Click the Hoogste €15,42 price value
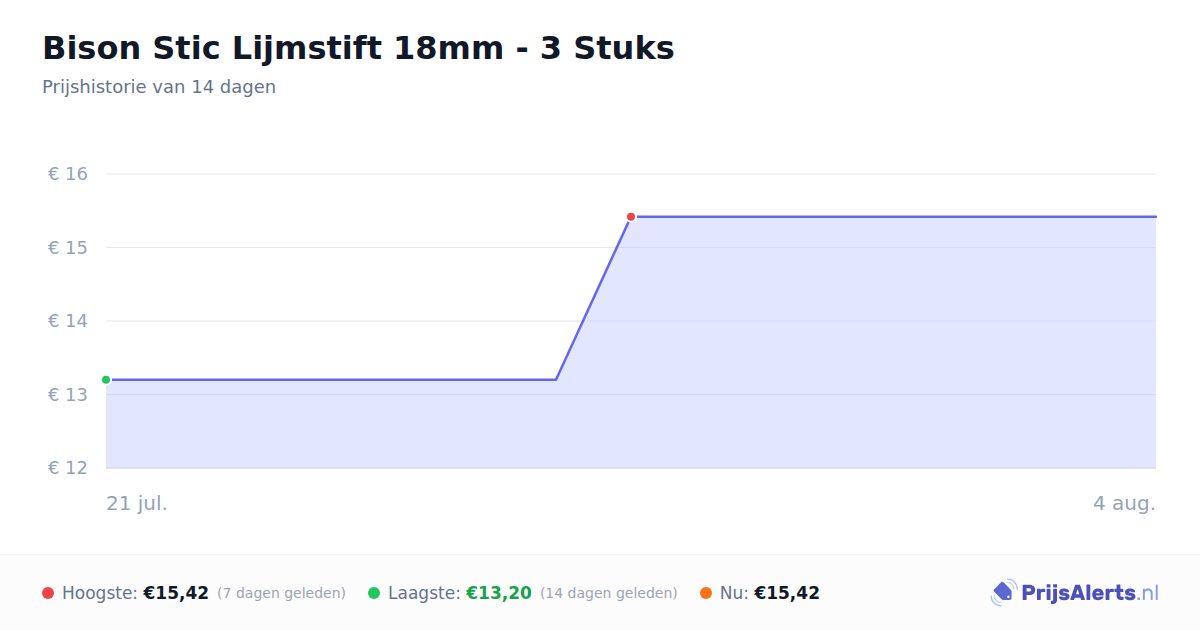 pyautogui.click(x=176, y=593)
